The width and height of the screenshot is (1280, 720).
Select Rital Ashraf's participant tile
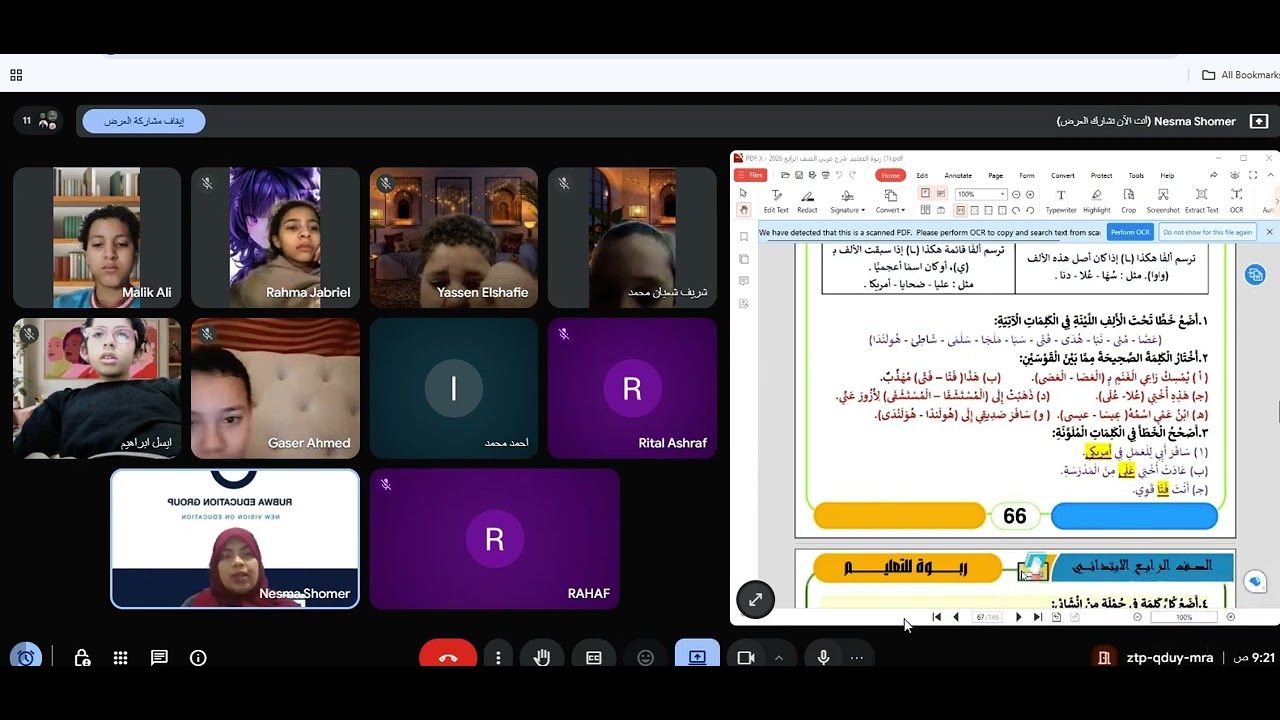click(632, 388)
